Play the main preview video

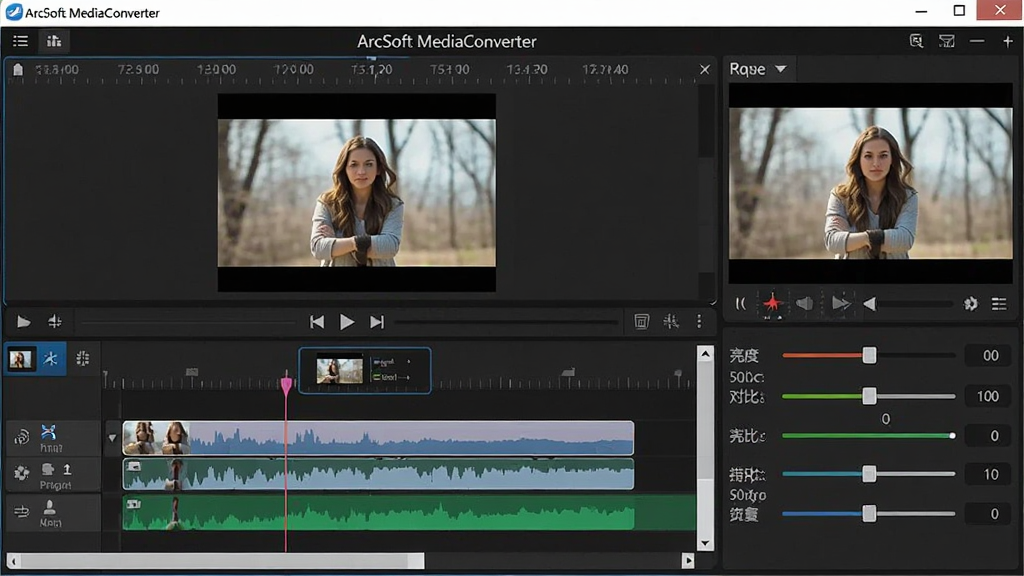pyautogui.click(x=347, y=322)
